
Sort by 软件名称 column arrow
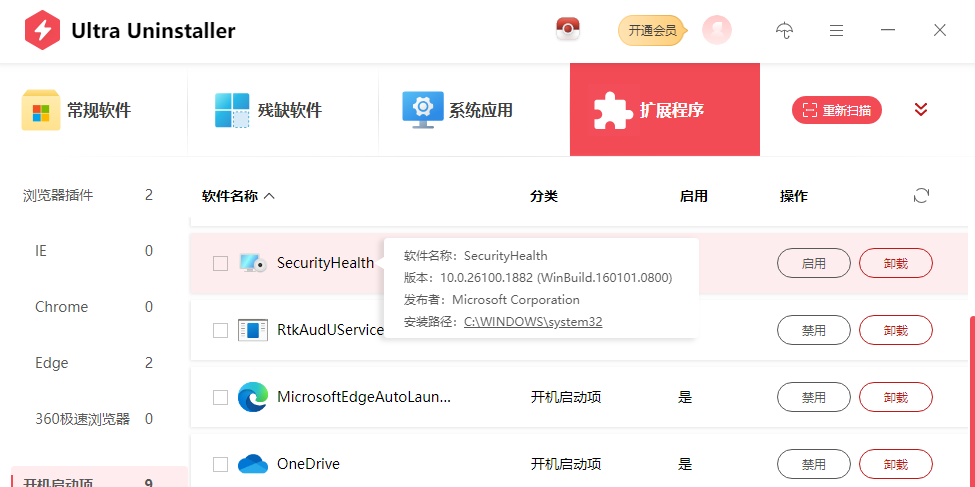269,197
